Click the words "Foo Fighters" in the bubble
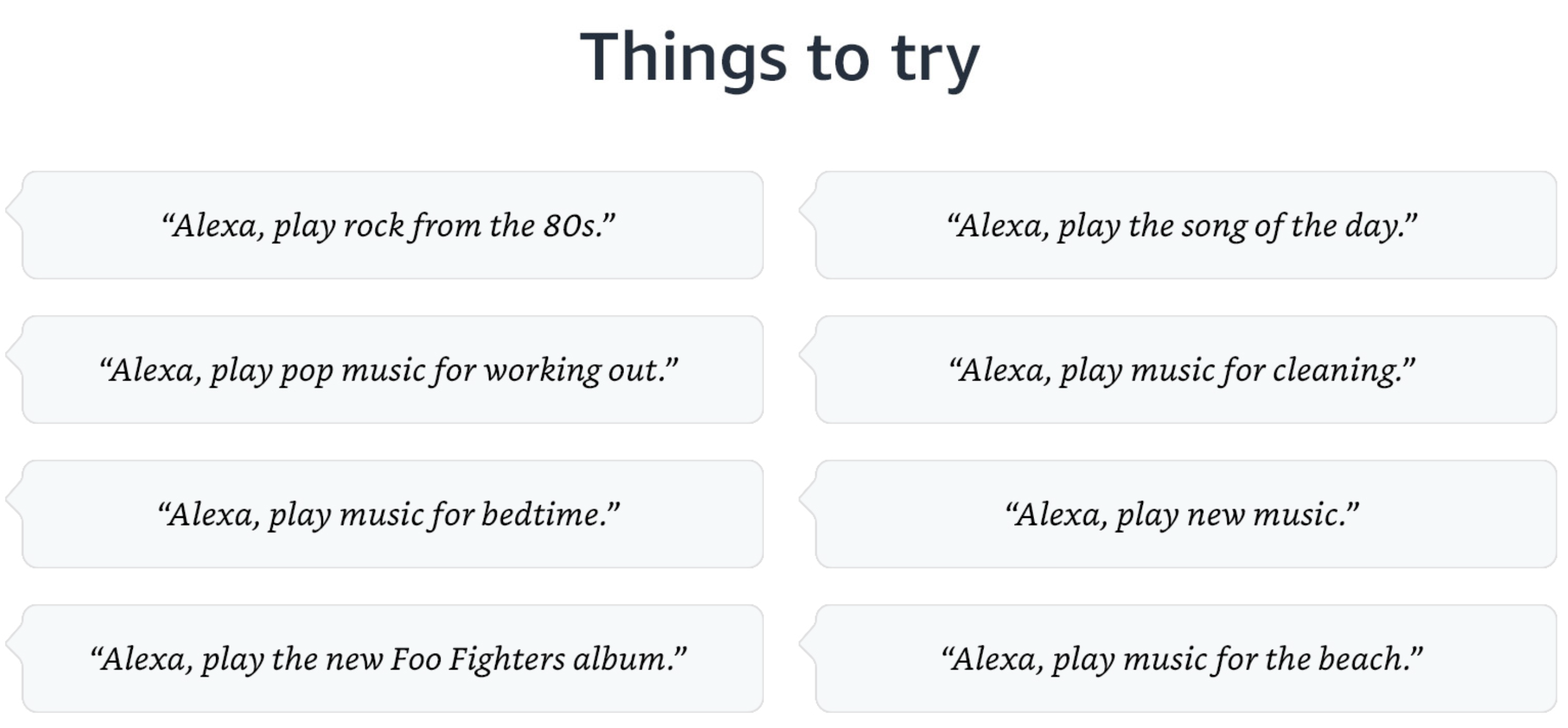1568x728 pixels. (478, 660)
